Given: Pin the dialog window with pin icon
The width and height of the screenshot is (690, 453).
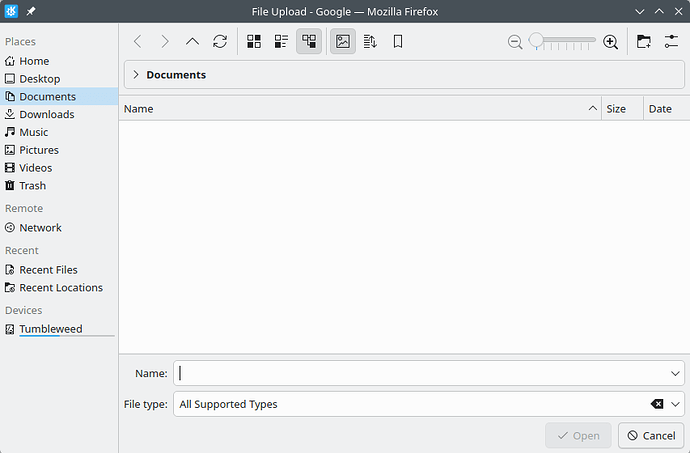Looking at the screenshot, I should (31, 10).
